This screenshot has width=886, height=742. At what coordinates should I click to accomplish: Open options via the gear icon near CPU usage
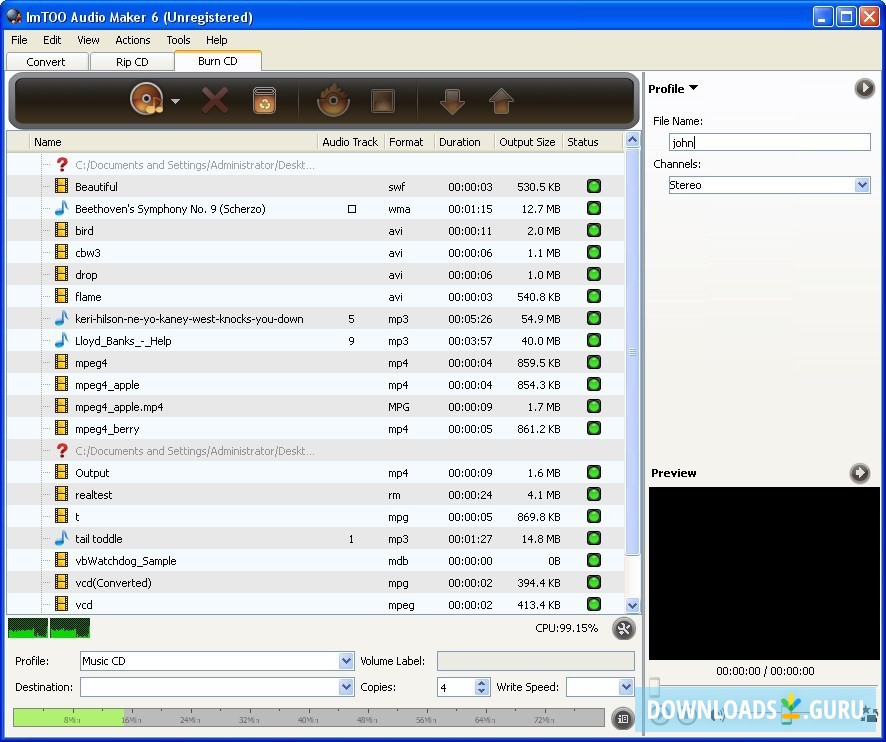pos(624,628)
